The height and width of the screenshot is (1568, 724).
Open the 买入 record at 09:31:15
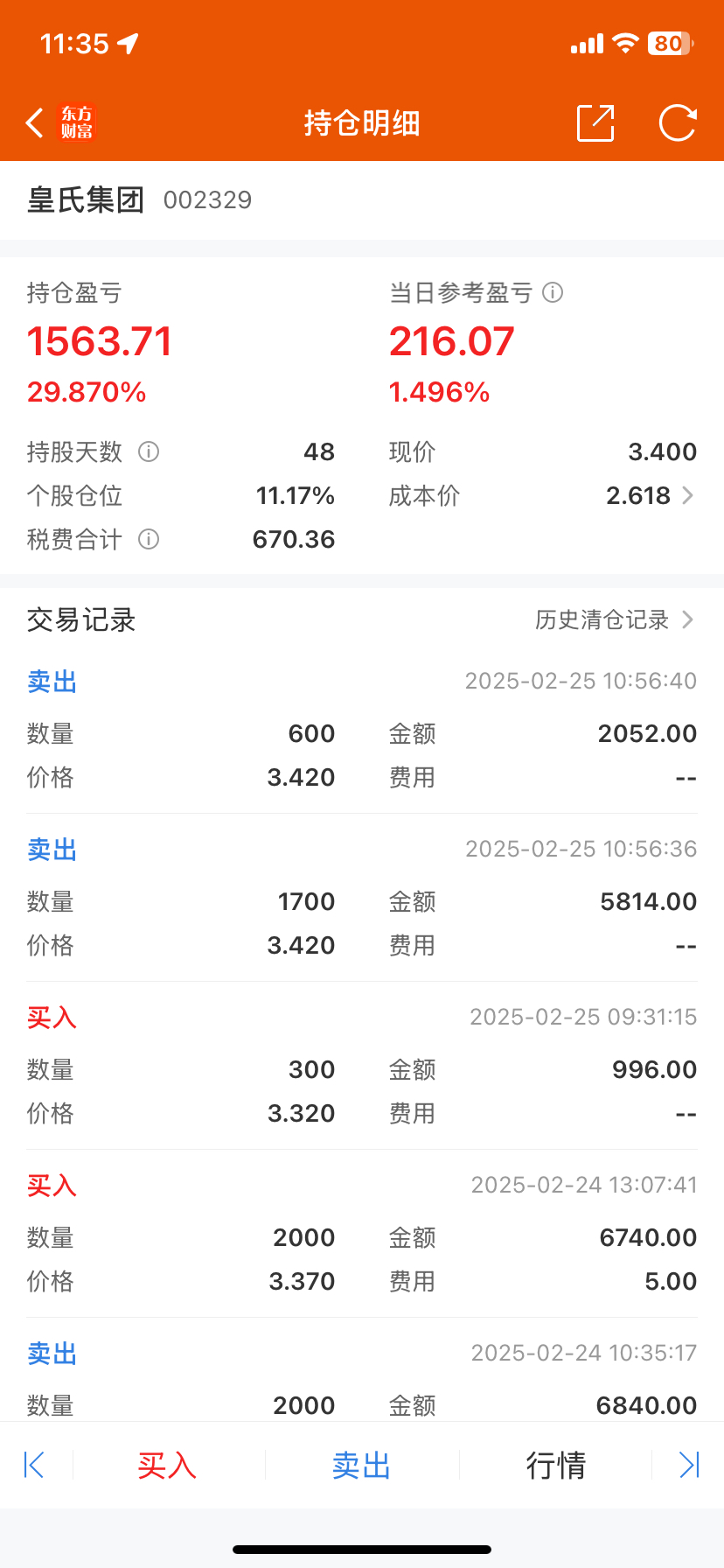click(362, 1066)
